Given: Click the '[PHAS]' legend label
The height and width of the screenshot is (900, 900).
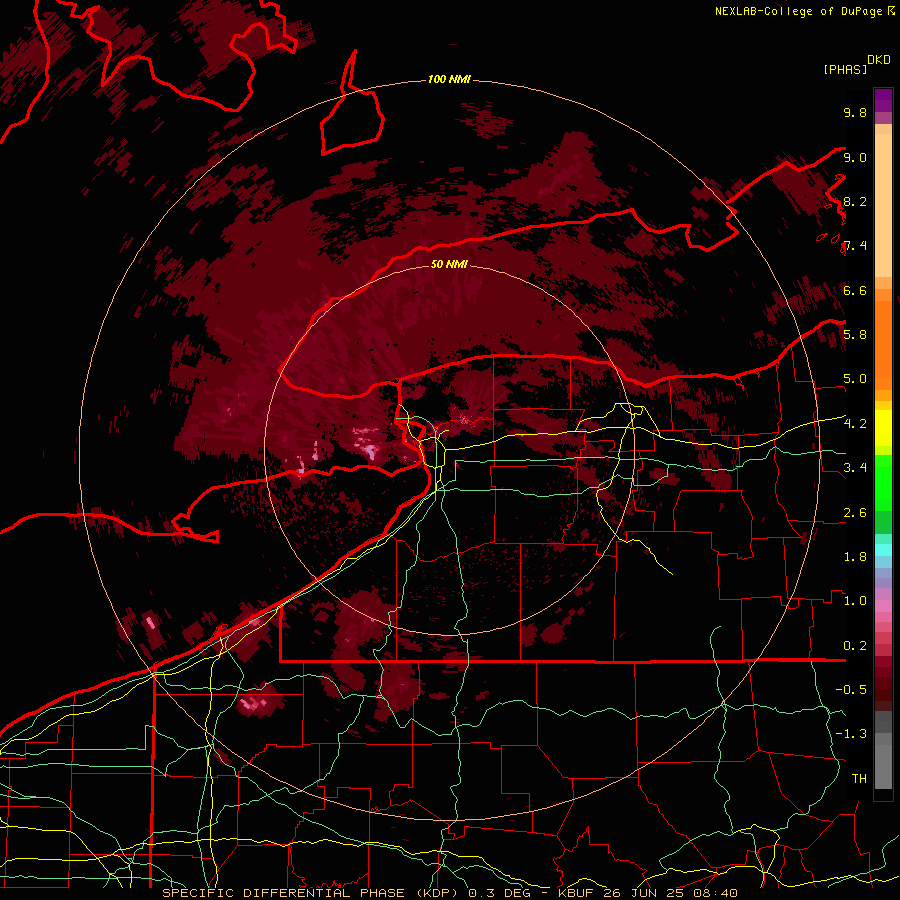Looking at the screenshot, I should (x=845, y=69).
